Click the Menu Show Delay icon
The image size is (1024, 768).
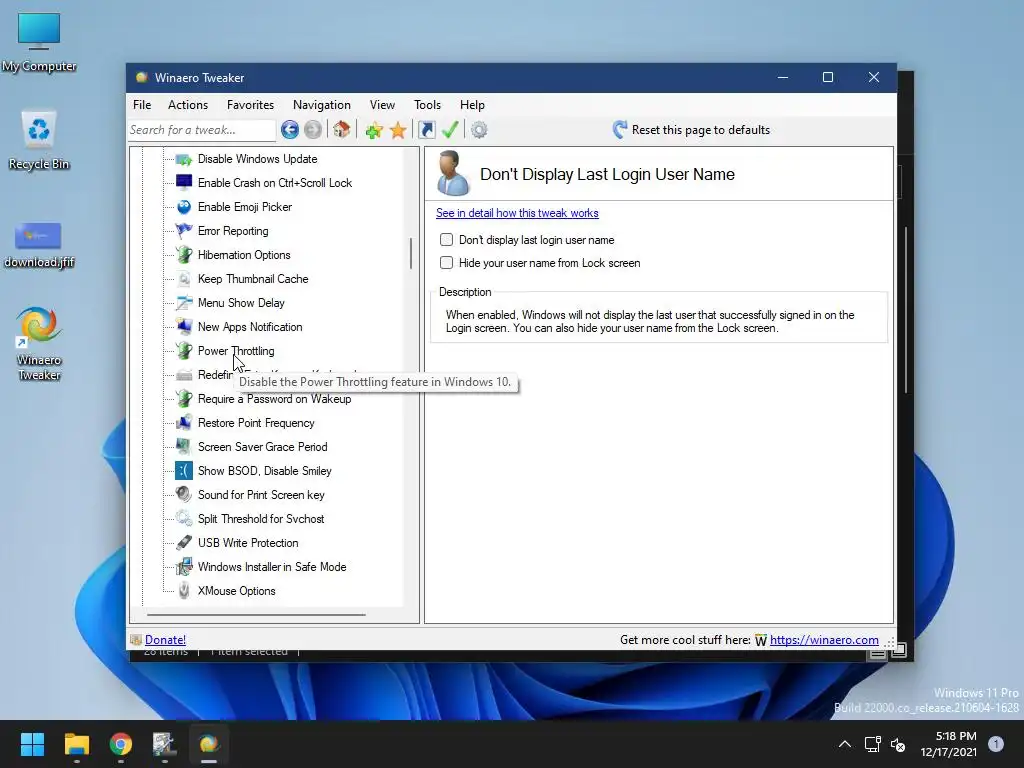pyautogui.click(x=184, y=303)
